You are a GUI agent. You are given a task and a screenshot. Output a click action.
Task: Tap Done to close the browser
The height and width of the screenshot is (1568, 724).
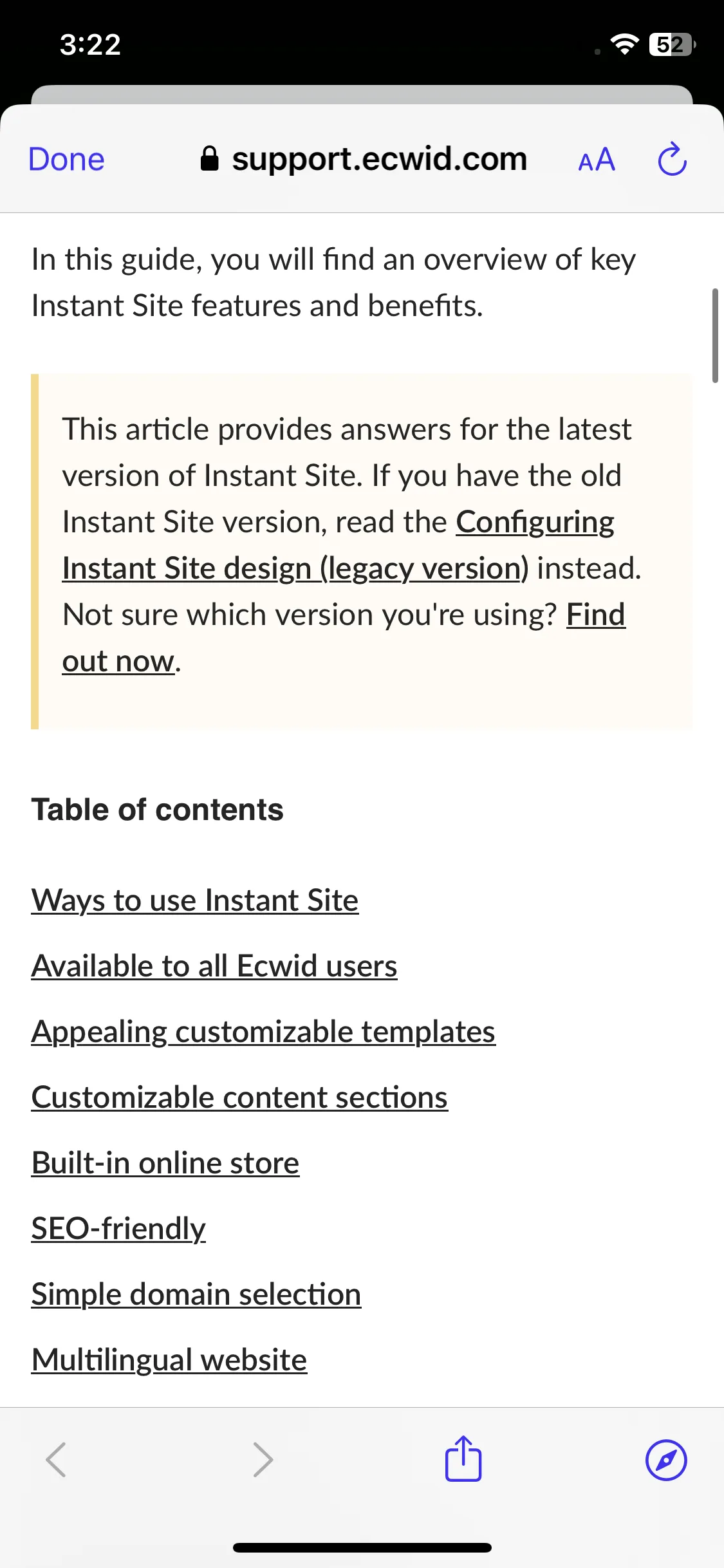(66, 160)
